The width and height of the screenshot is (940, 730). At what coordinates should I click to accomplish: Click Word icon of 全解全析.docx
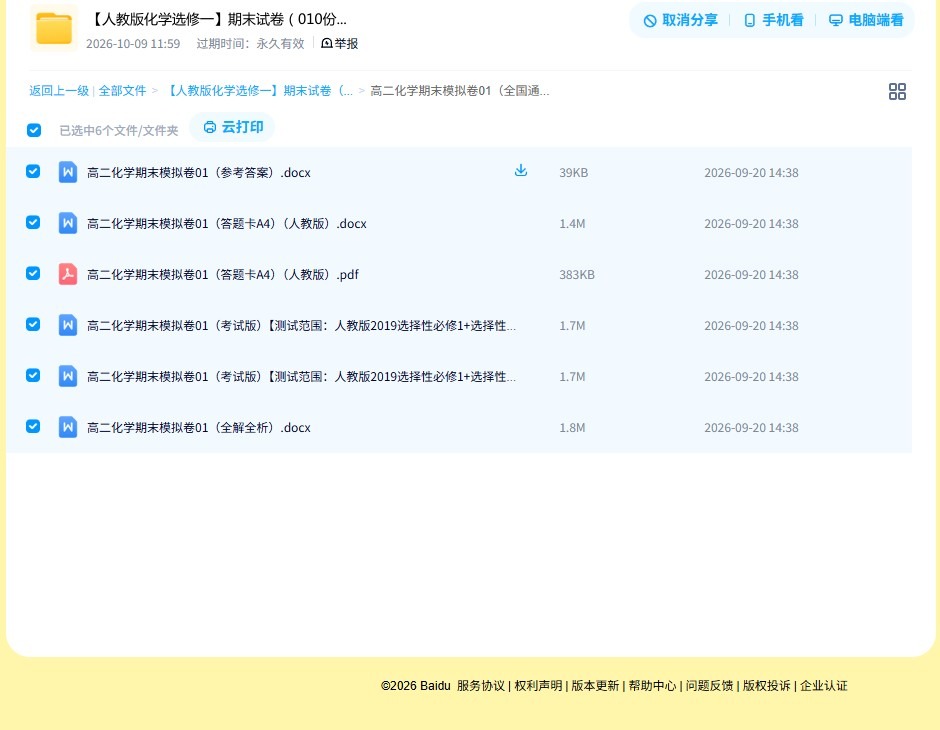tap(68, 427)
